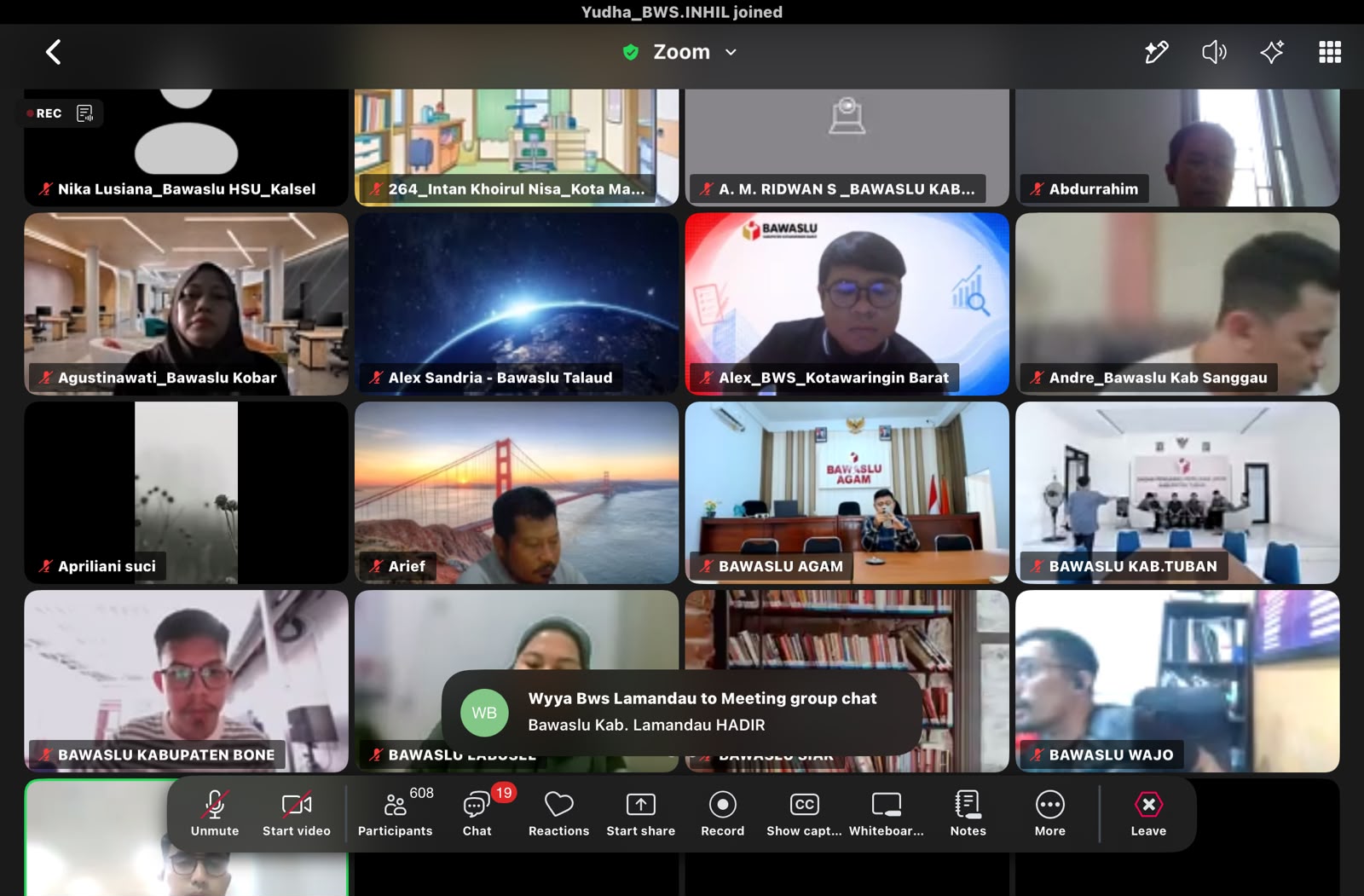
Task: Start video from the camera button
Action: tap(296, 813)
